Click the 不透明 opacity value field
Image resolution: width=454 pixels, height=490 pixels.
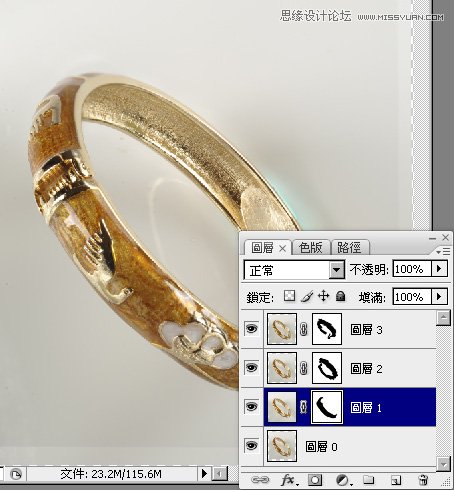point(412,269)
